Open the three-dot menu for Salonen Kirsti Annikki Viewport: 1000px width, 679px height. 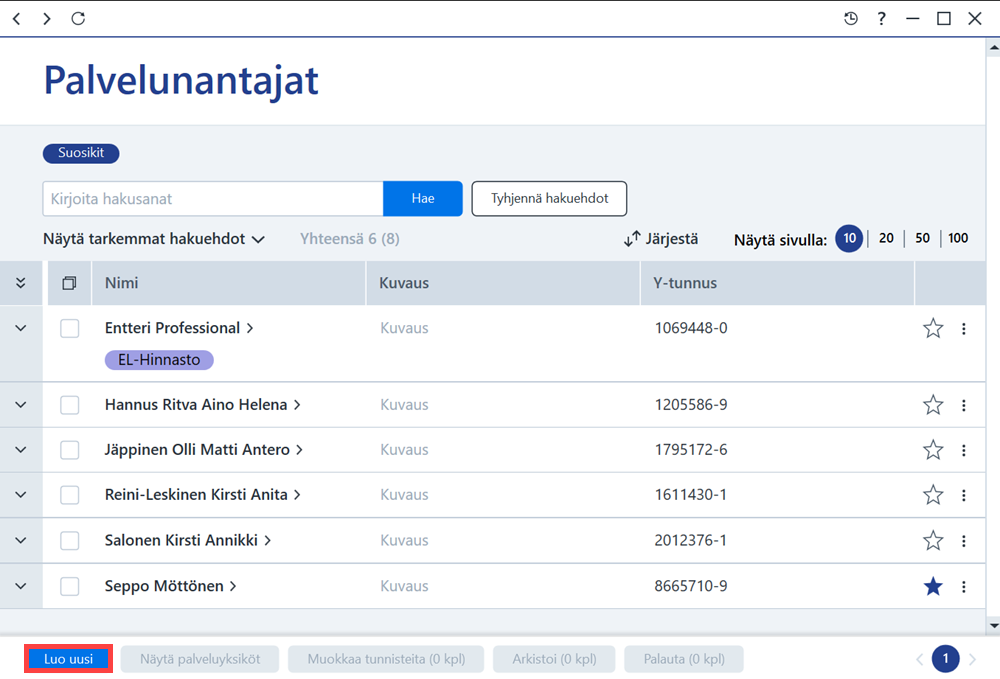click(964, 541)
